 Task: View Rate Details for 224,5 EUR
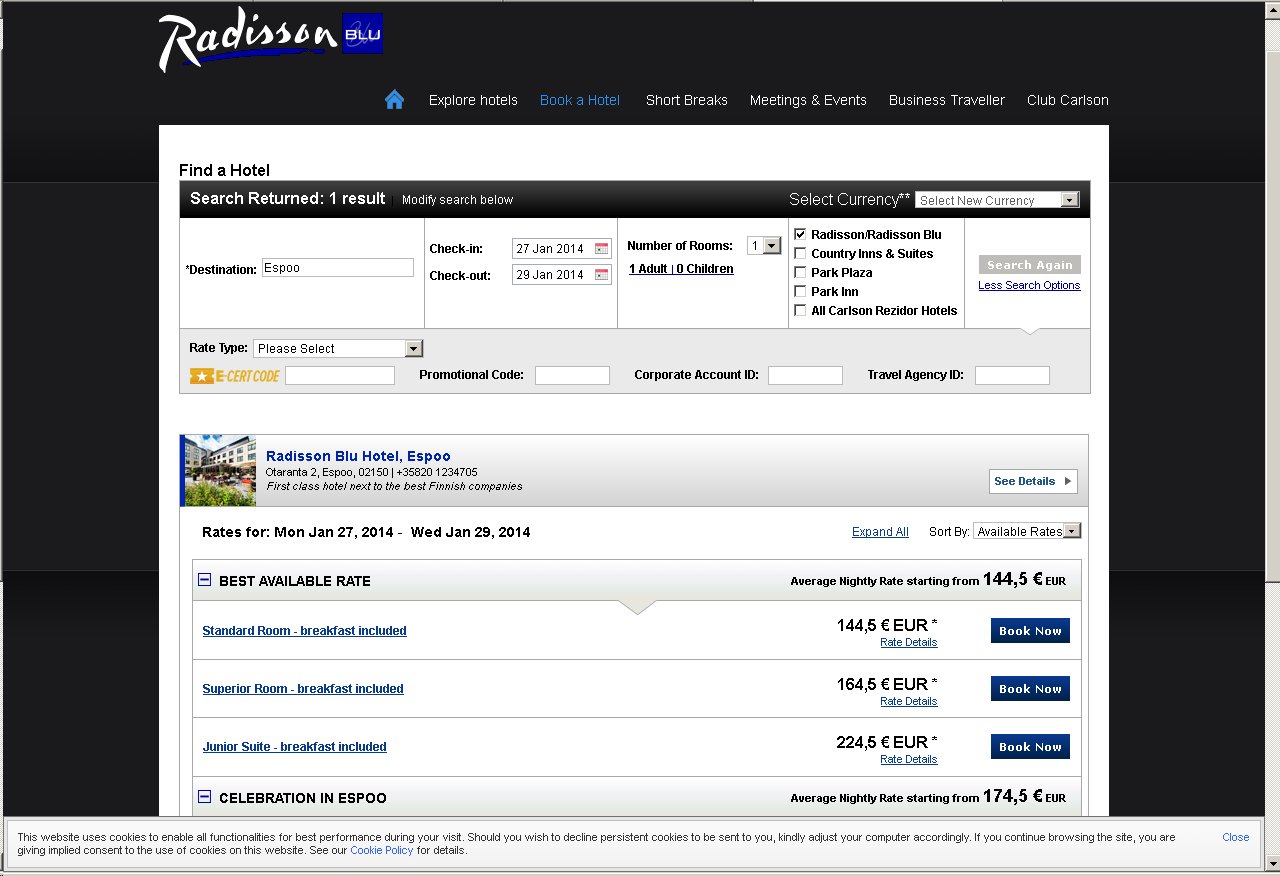(x=909, y=760)
